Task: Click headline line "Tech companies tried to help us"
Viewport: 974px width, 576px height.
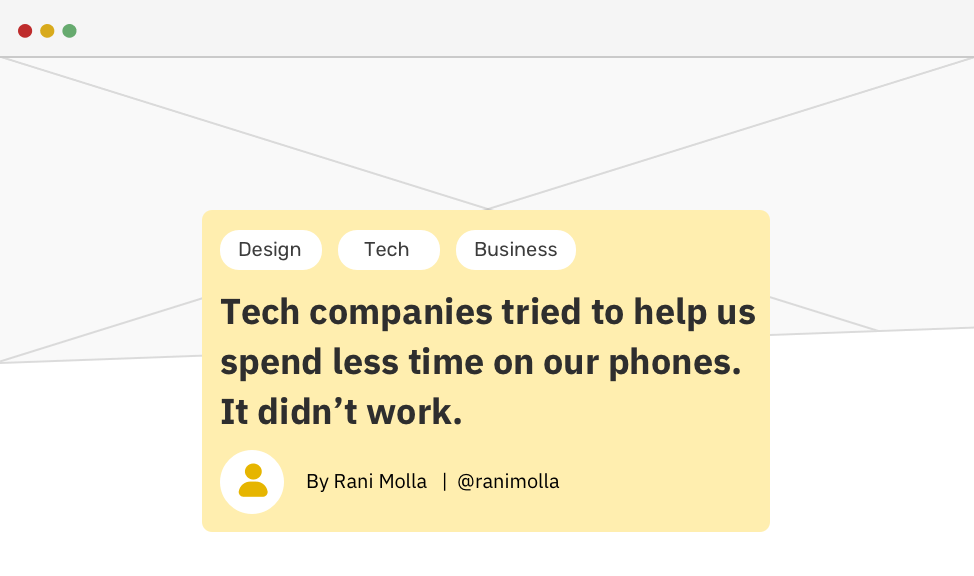Action: [488, 312]
